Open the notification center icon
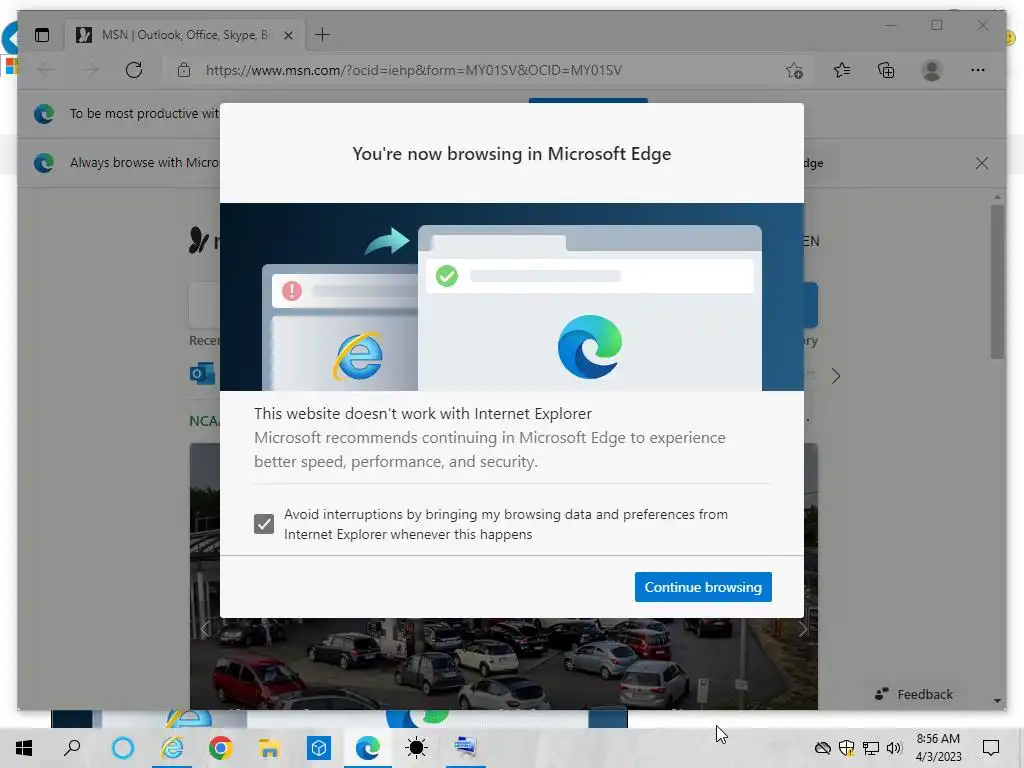1024x768 pixels. click(x=991, y=748)
